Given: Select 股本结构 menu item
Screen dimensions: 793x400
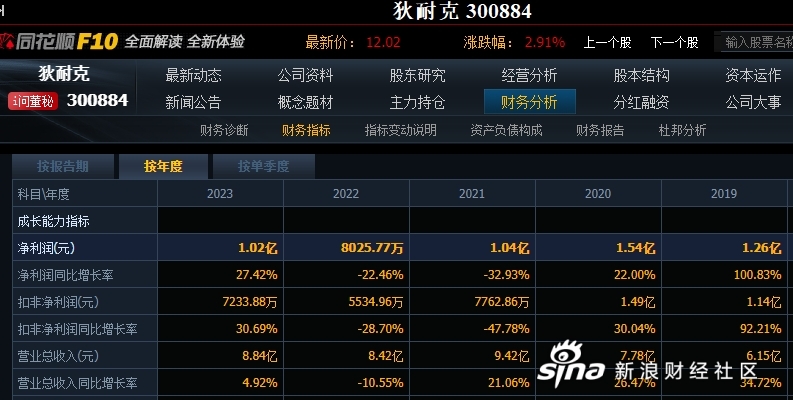Looking at the screenshot, I should point(641,75).
